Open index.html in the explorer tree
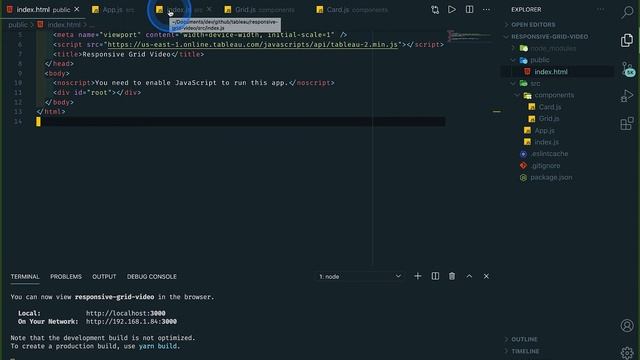 click(x=551, y=72)
